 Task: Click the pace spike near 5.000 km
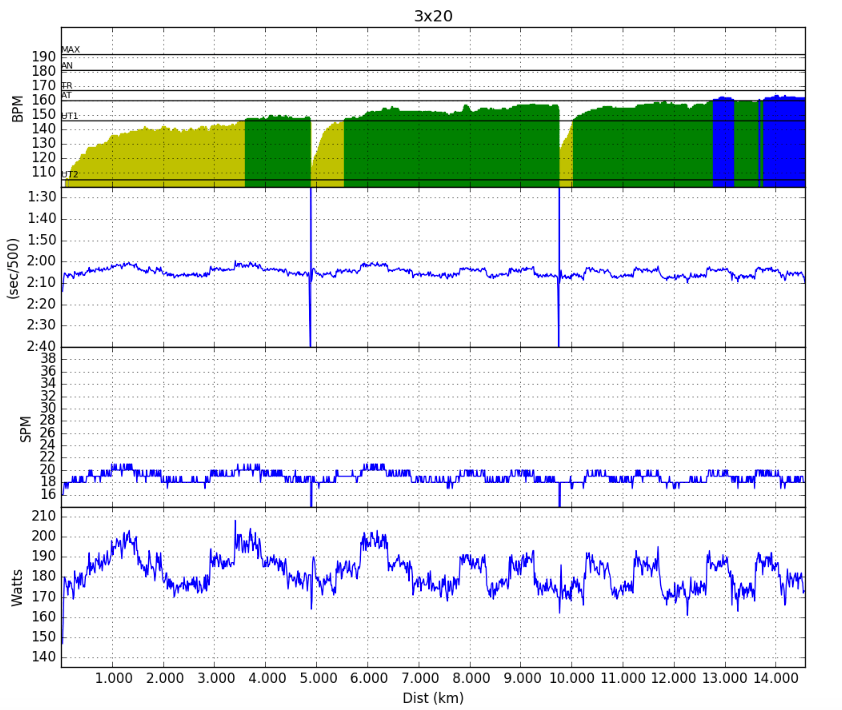(x=310, y=269)
